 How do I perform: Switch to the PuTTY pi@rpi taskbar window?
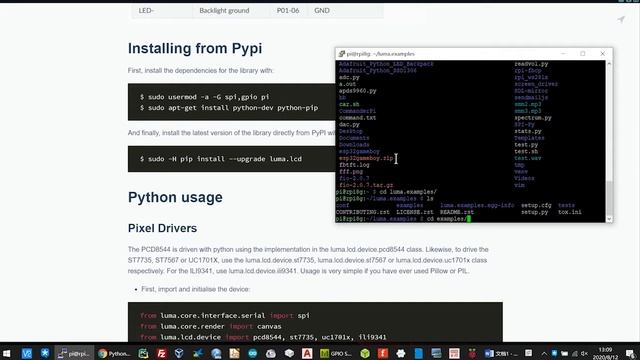(74, 353)
